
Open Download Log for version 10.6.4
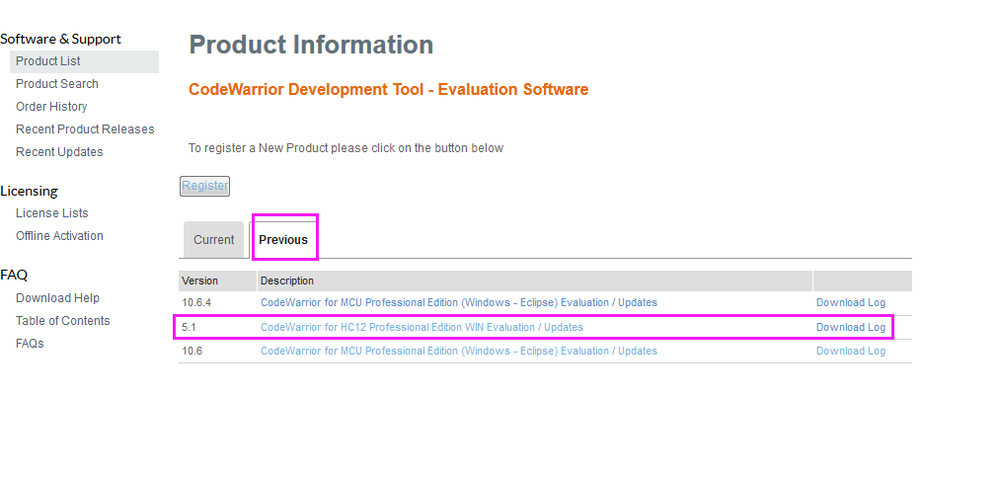pos(851,303)
